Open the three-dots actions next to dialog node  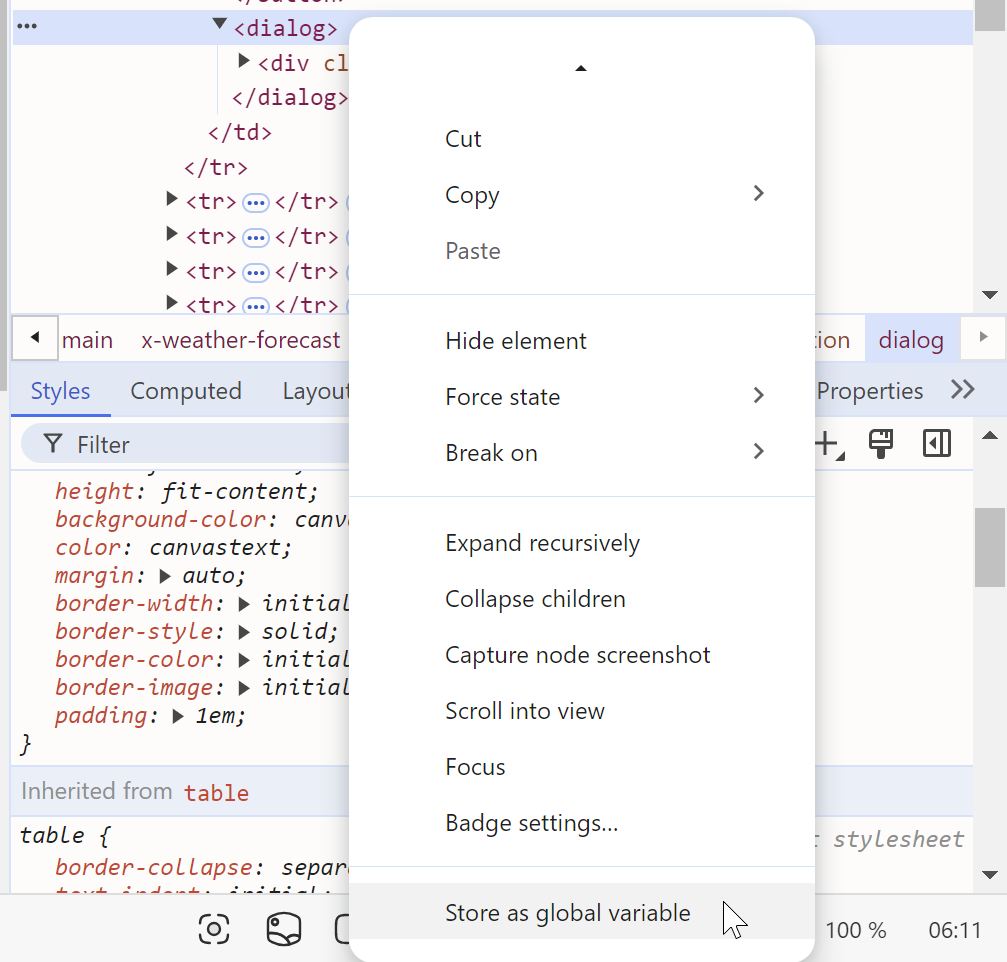click(27, 26)
